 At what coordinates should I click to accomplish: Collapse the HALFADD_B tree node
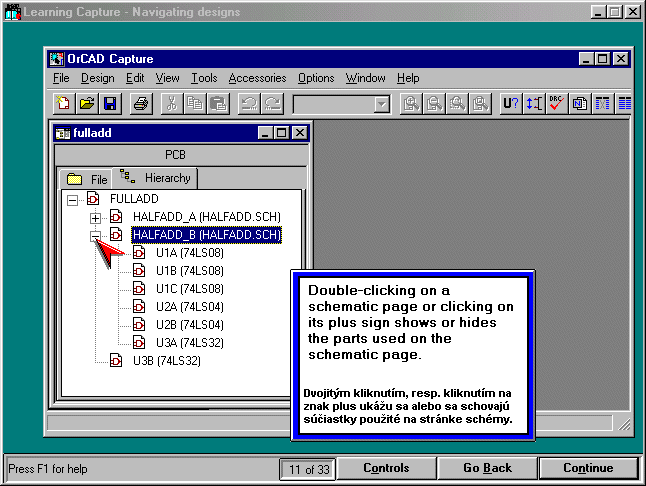click(x=95, y=235)
